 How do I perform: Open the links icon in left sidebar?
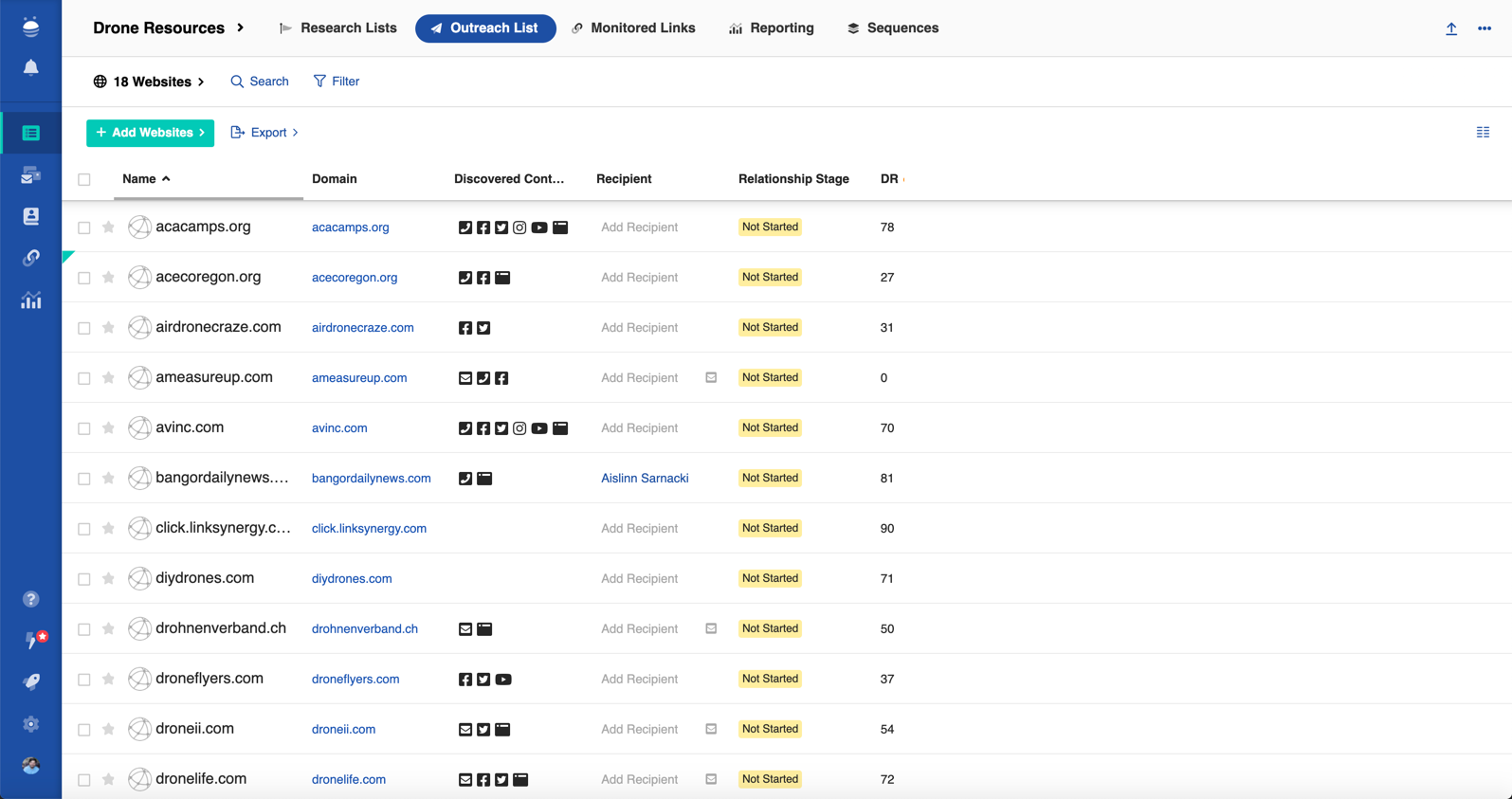(30, 258)
